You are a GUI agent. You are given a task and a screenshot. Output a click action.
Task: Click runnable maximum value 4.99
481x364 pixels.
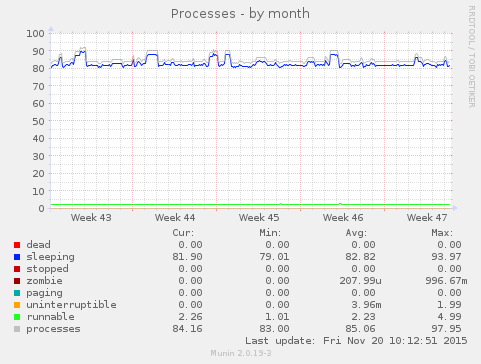[450, 317]
